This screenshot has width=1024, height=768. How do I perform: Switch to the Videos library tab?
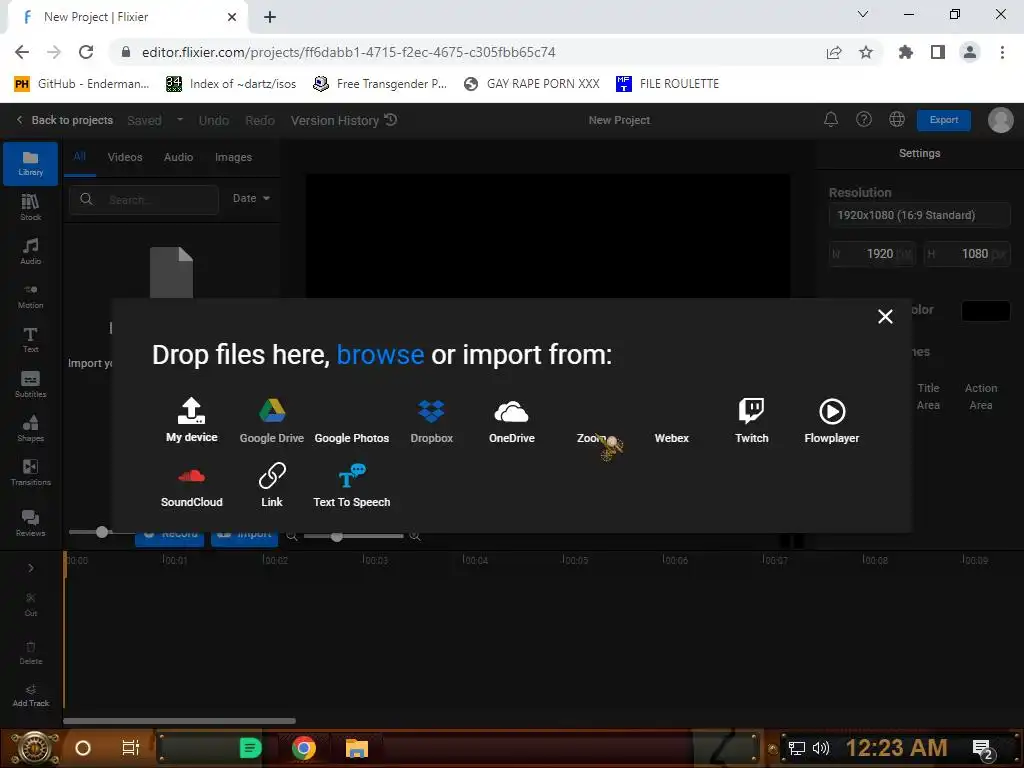point(125,157)
